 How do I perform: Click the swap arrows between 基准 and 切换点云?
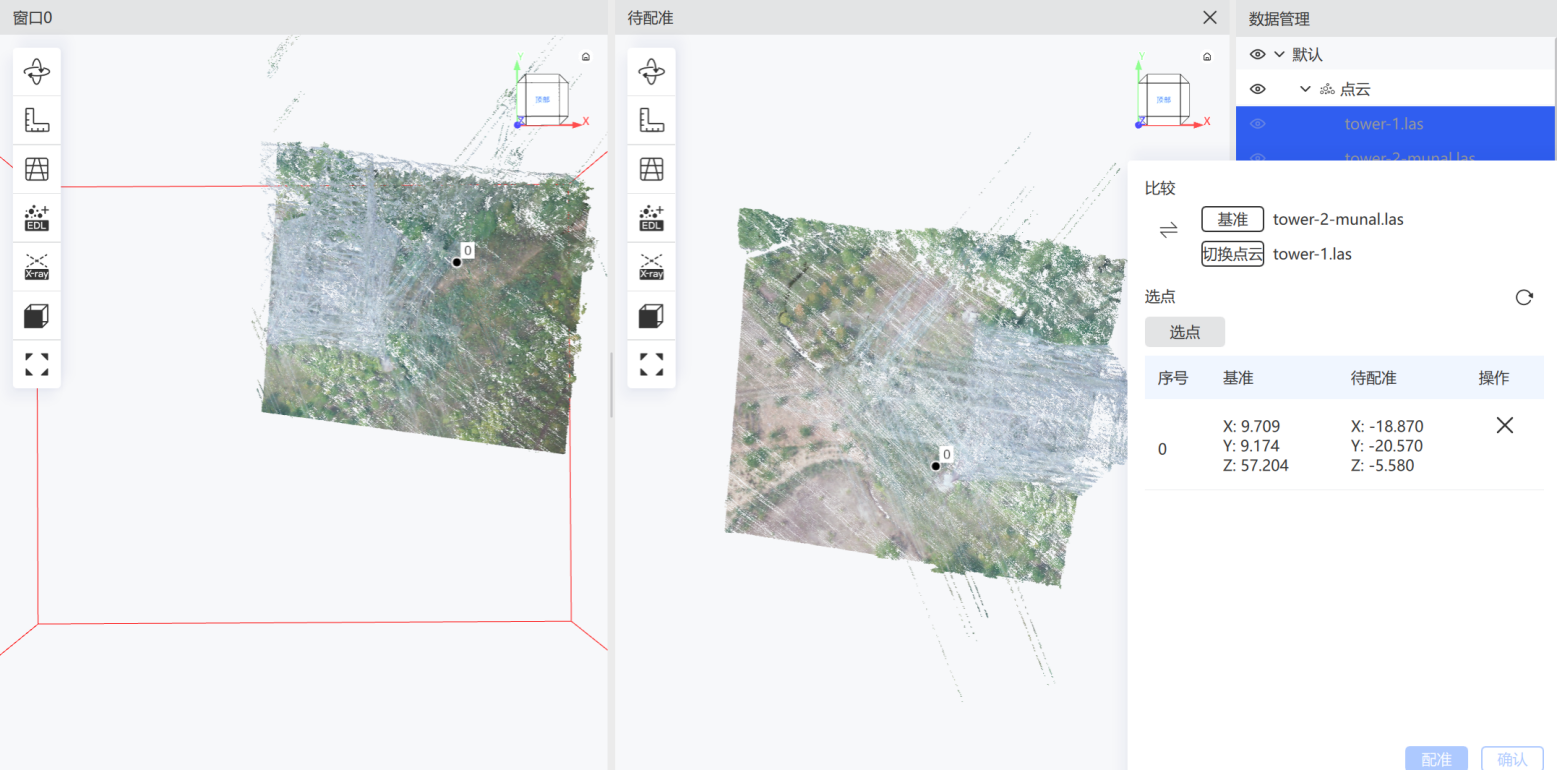[x=1168, y=231]
